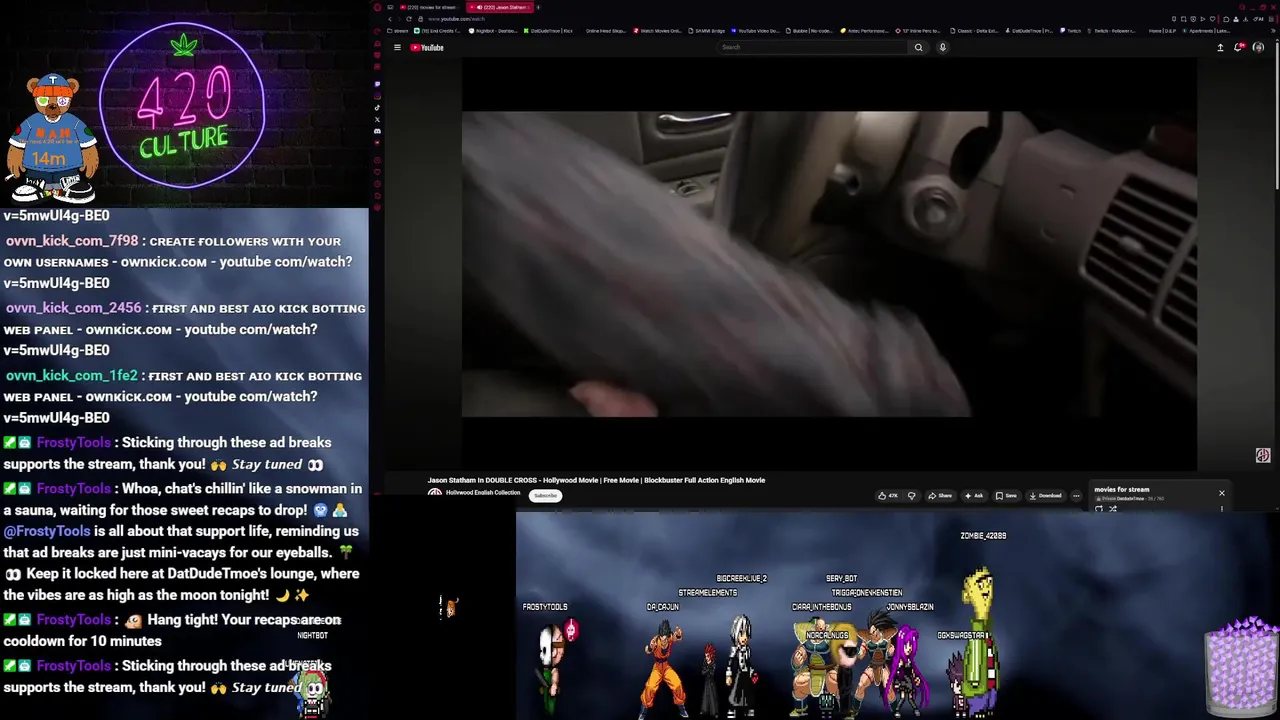Open X in the browser sidebar
This screenshot has height=720, width=1280.
[x=377, y=119]
